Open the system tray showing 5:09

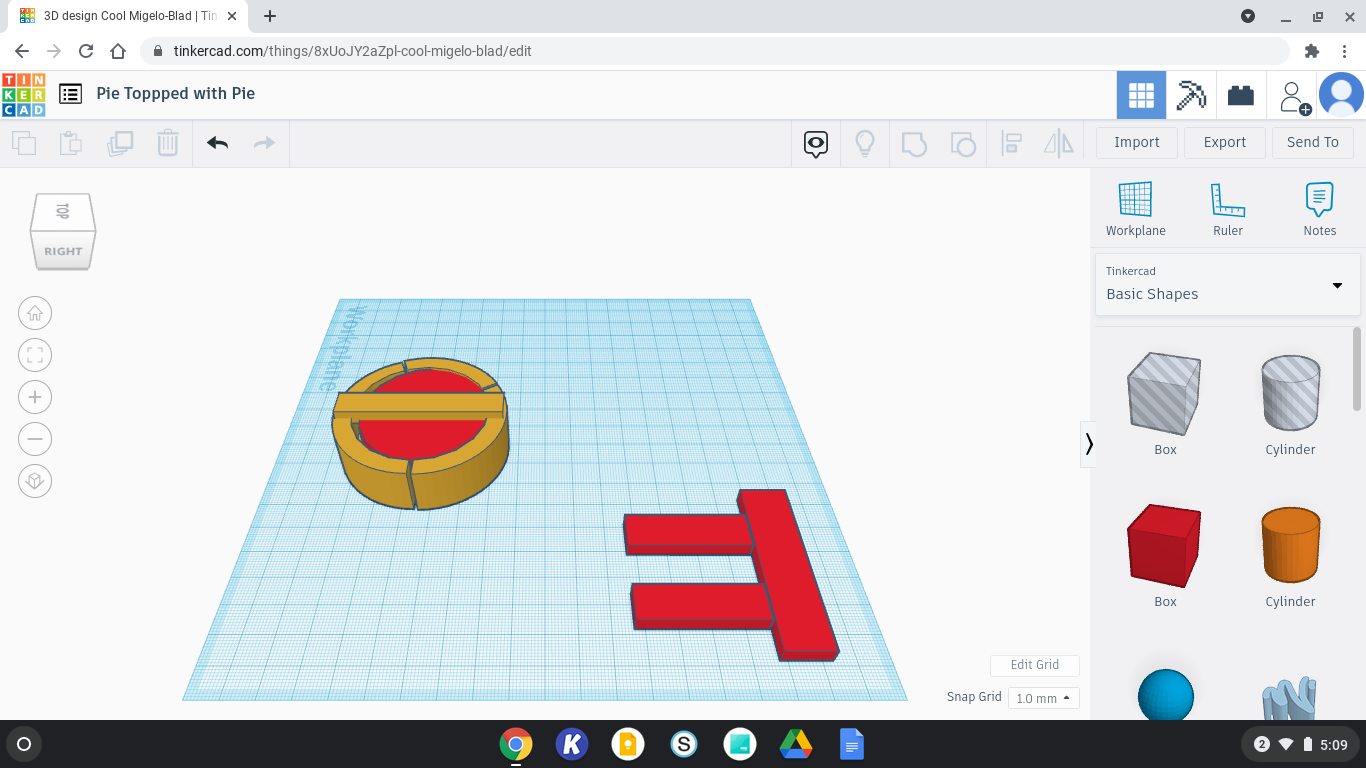point(1300,744)
